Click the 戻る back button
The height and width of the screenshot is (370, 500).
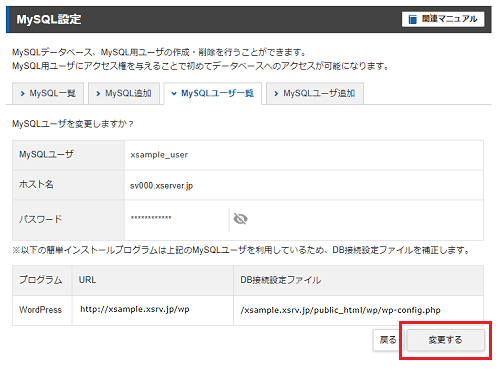coord(388,340)
